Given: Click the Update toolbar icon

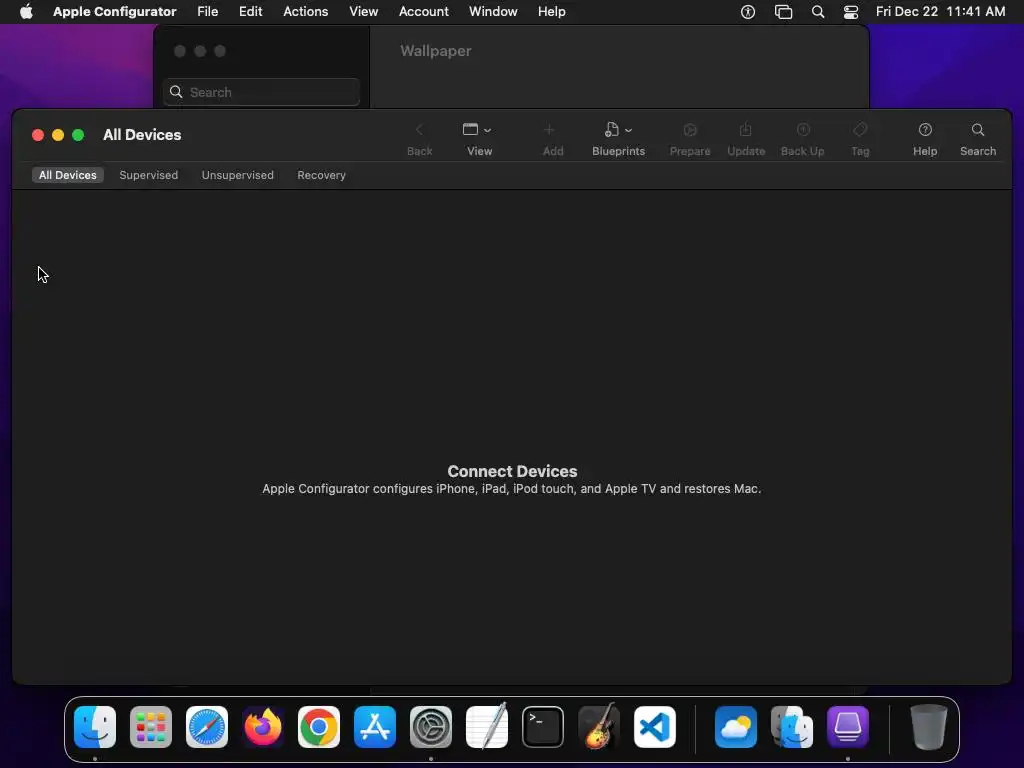Looking at the screenshot, I should (x=746, y=130).
